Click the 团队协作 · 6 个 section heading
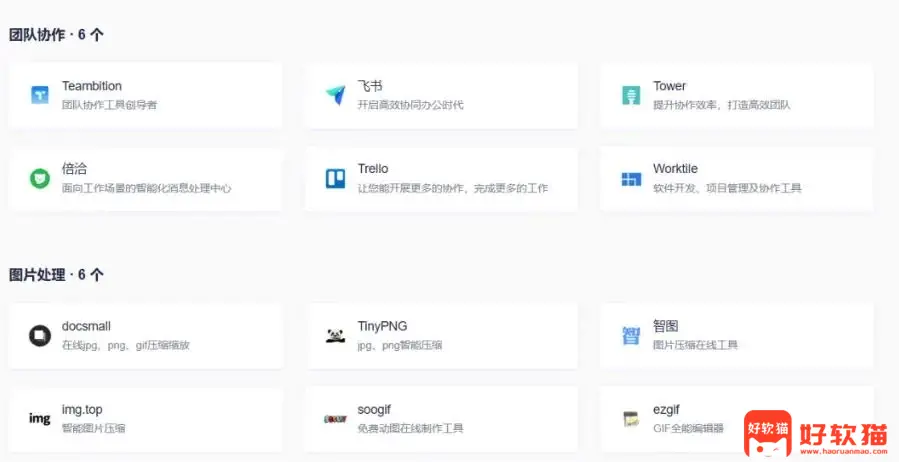The height and width of the screenshot is (462, 899). [56, 34]
